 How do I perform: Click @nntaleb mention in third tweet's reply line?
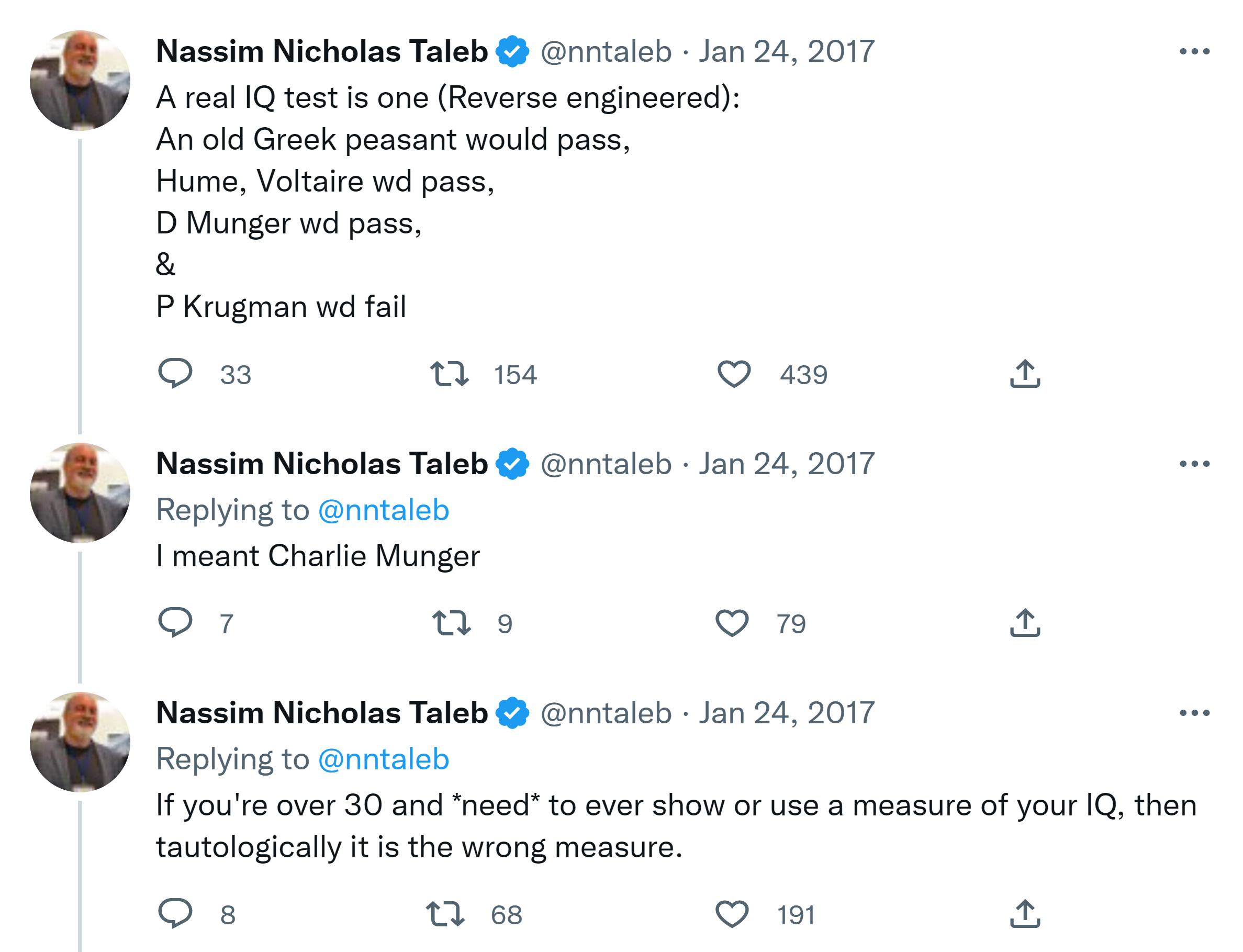384,759
